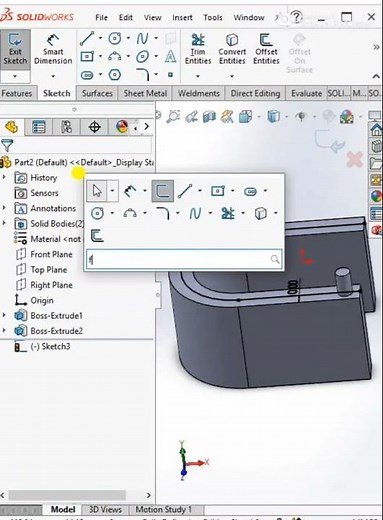The width and height of the screenshot is (383, 520).
Task: Click the feature tree filter icon
Action: [x=7, y=146]
